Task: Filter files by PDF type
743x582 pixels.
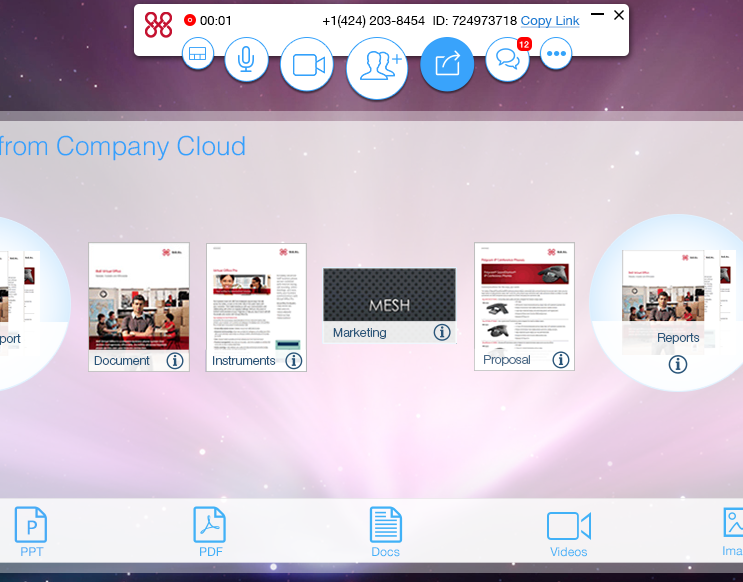Action: 210,531
